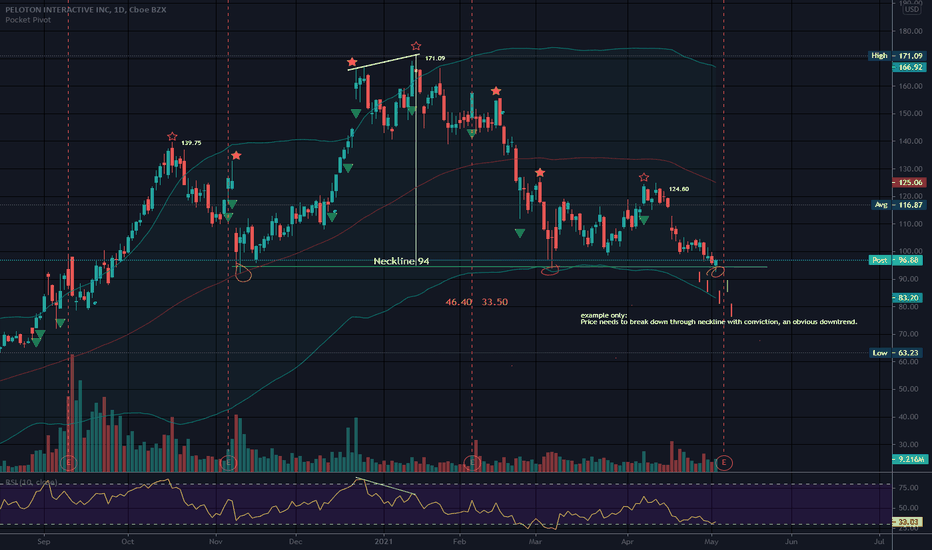
Task: Select the 46.40 measurement label
Action: (458, 302)
